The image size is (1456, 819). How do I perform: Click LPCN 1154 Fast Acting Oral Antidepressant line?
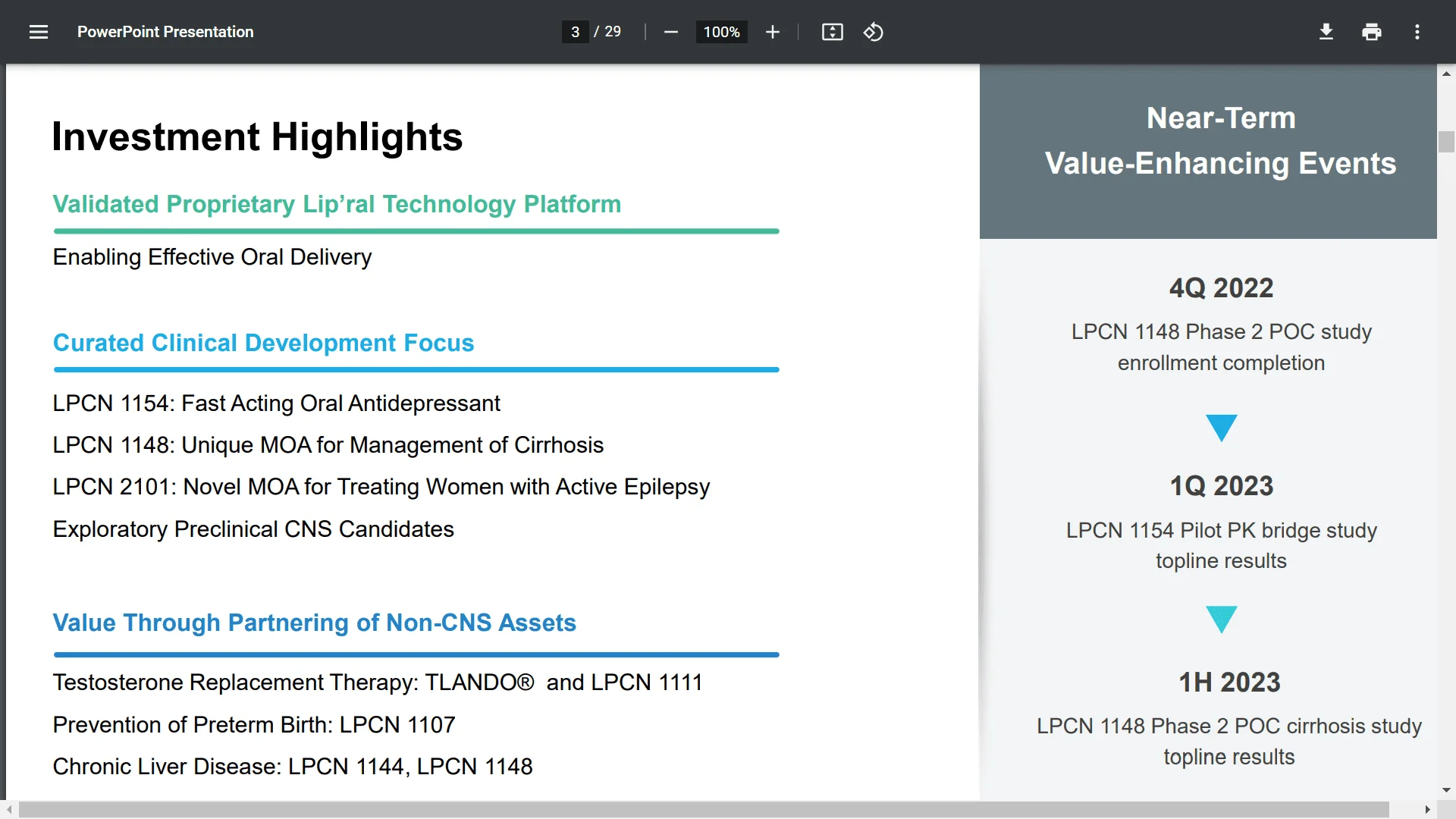[276, 403]
